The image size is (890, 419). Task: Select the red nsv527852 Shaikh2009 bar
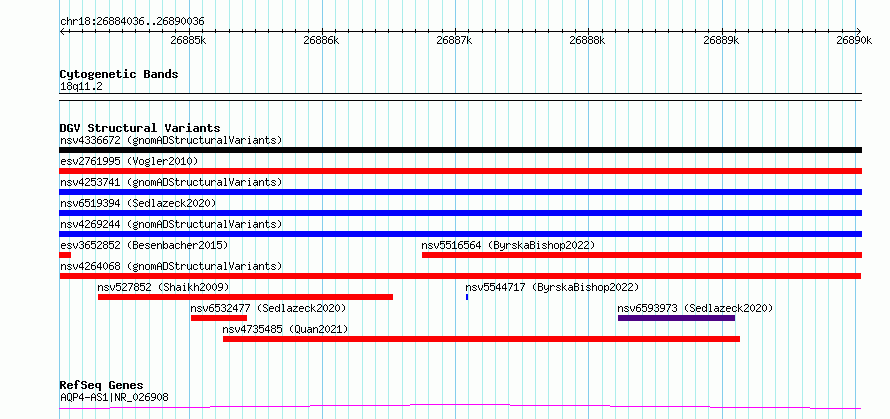pos(245,297)
